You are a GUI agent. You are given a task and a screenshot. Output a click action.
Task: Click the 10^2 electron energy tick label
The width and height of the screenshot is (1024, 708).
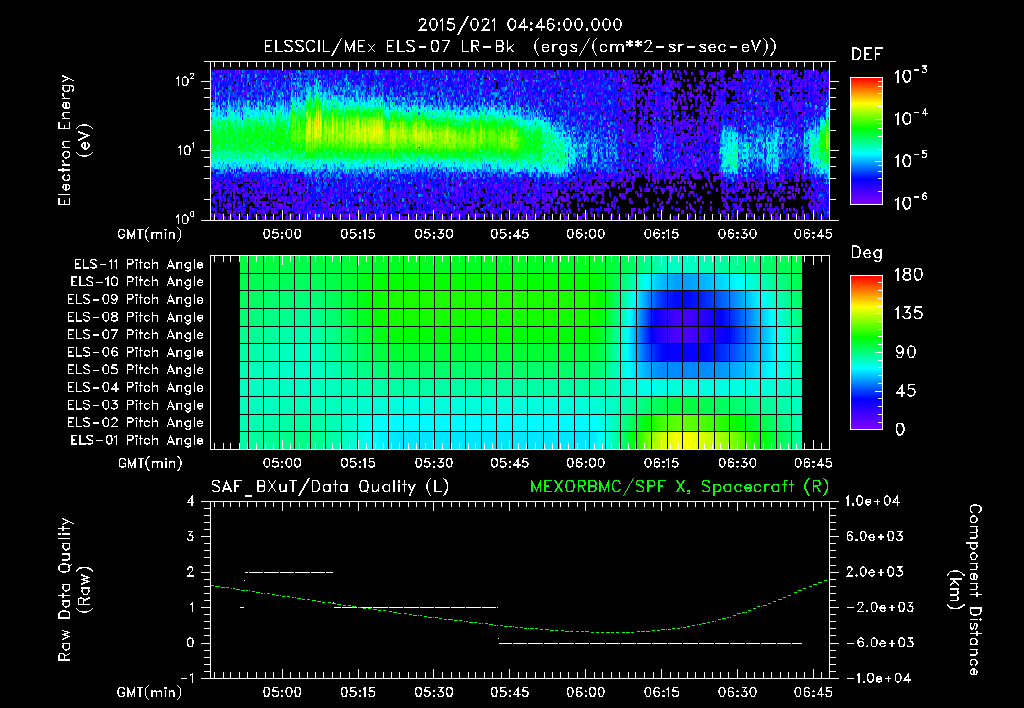coord(185,81)
